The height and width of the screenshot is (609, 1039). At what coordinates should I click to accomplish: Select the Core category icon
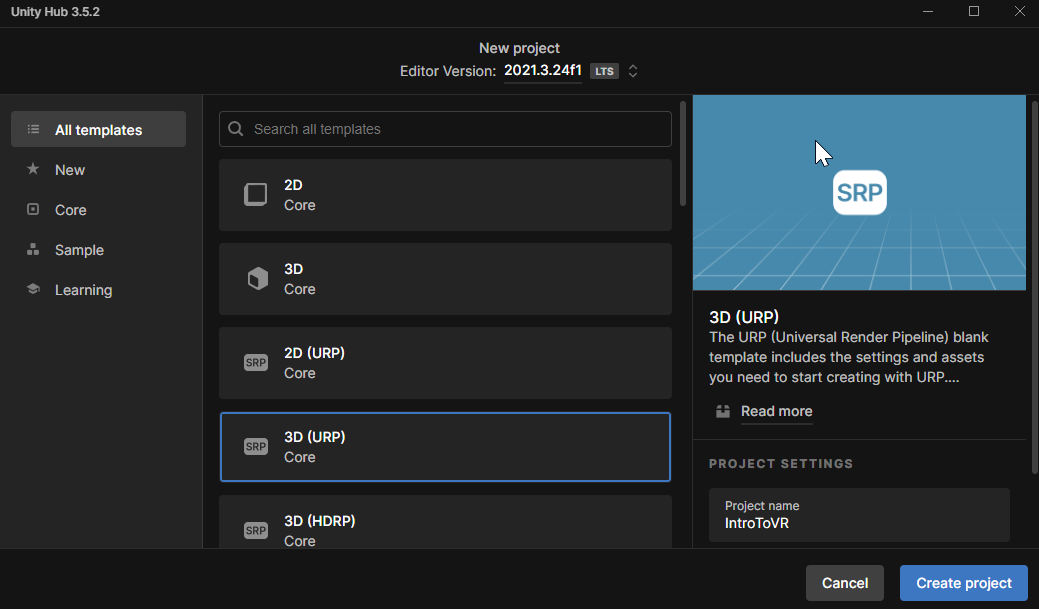coord(33,209)
